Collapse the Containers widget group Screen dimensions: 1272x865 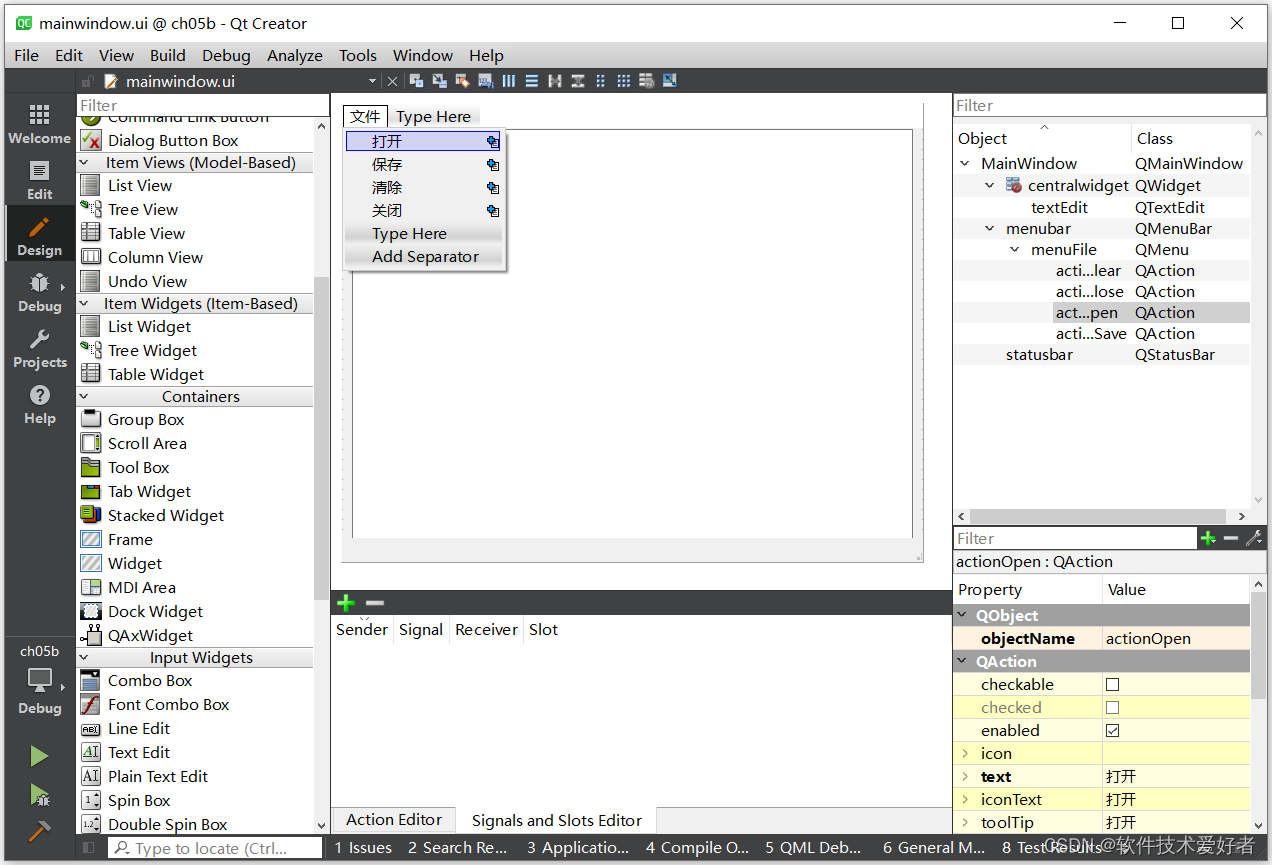(85, 397)
